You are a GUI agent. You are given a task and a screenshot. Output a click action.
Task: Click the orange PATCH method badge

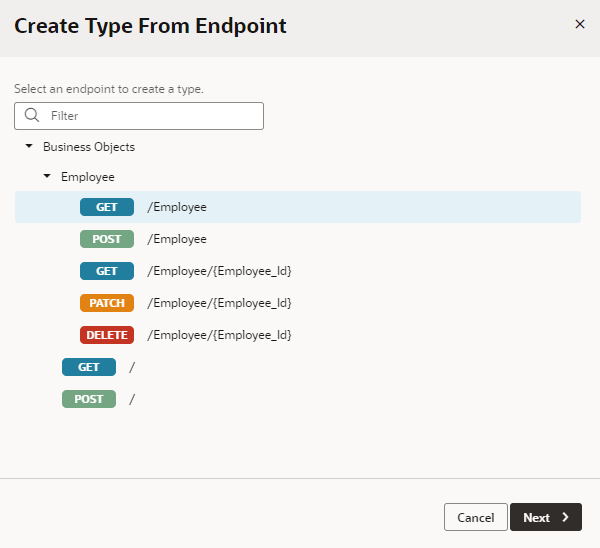107,303
